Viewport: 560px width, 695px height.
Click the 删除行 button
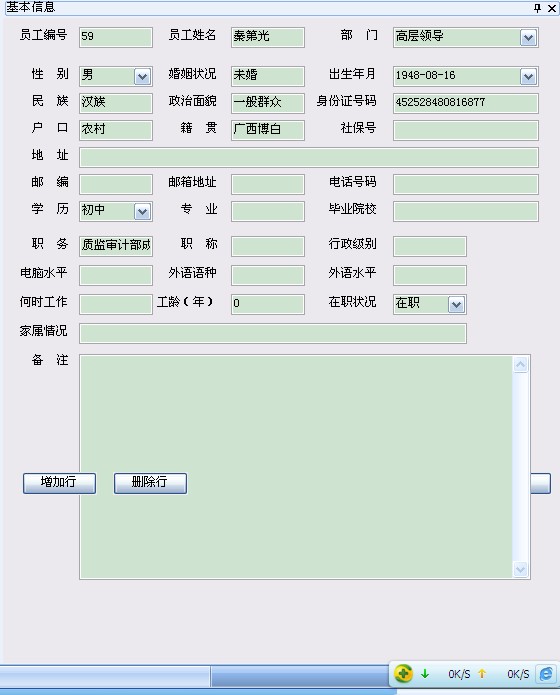[x=150, y=483]
